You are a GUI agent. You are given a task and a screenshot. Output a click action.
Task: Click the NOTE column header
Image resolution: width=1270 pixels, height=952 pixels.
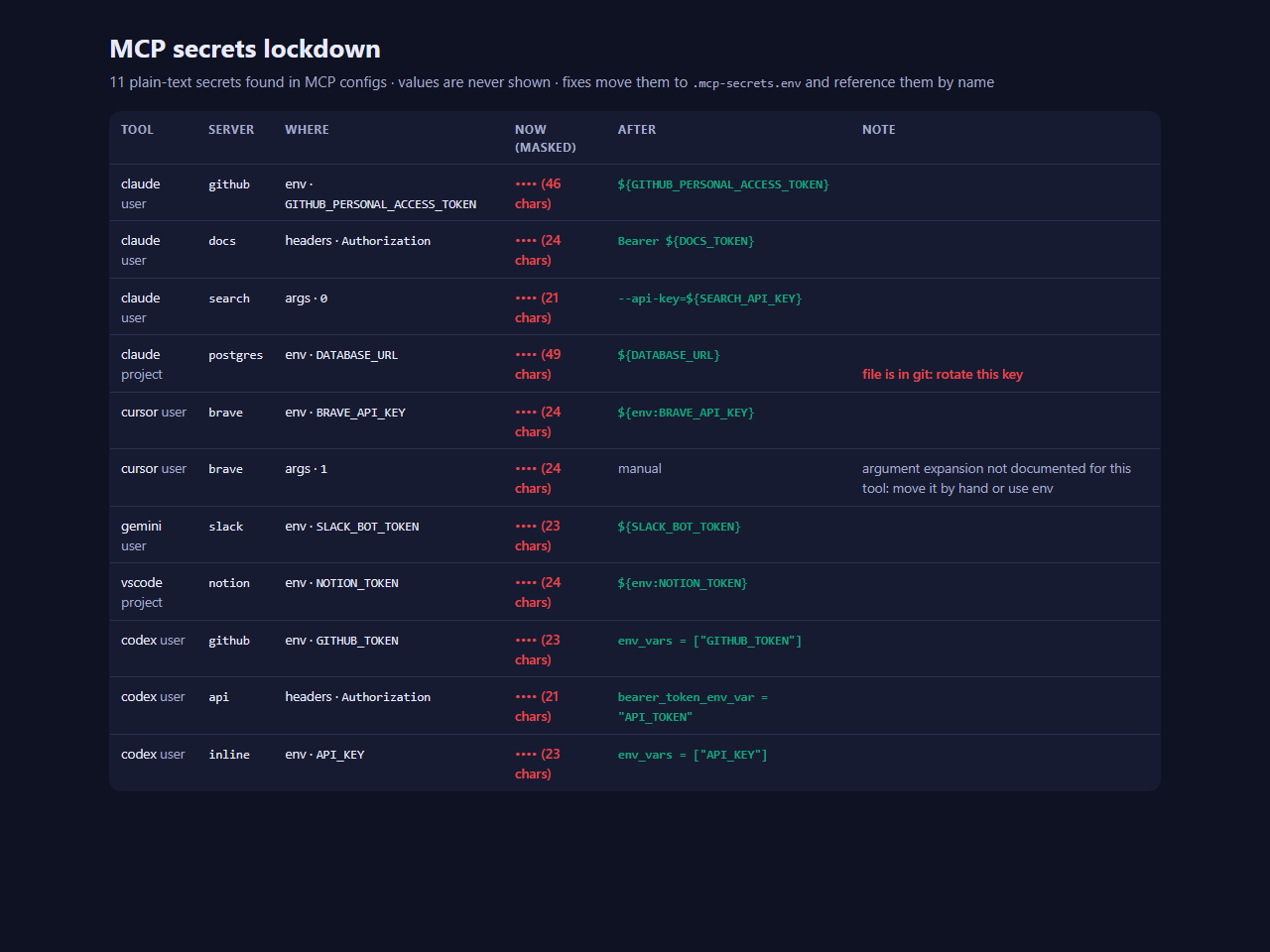[879, 130]
